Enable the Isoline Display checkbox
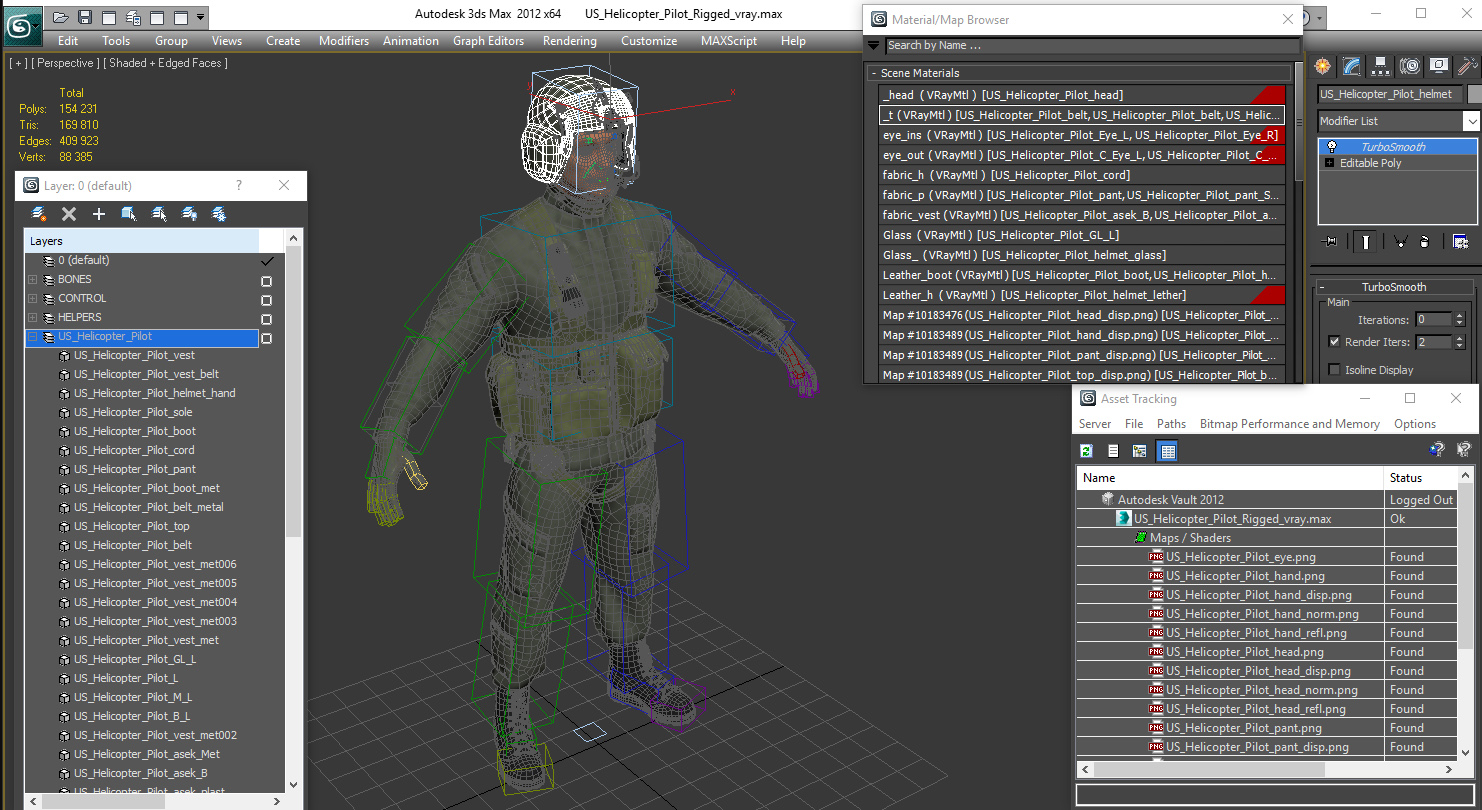Screen dimensions: 1482x810 1334,370
